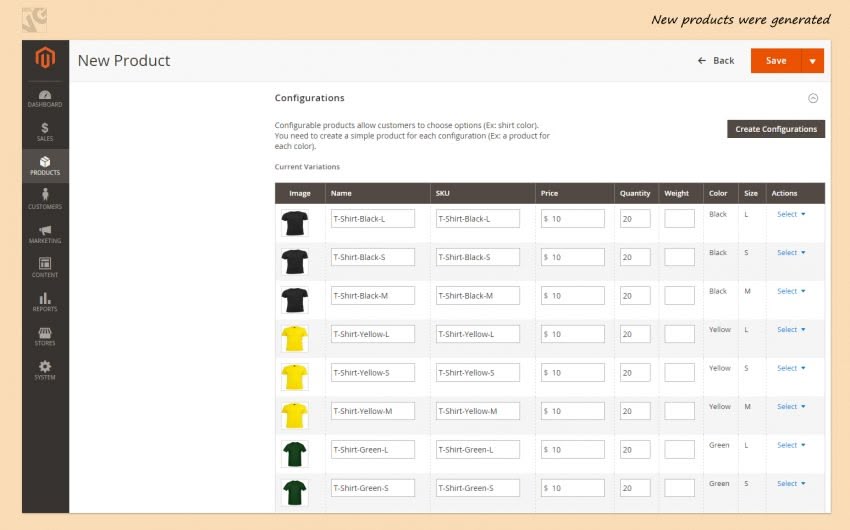This screenshot has height=530, width=850.
Task: Open Select actions for T-Shirt-Green-L
Action: coord(791,445)
